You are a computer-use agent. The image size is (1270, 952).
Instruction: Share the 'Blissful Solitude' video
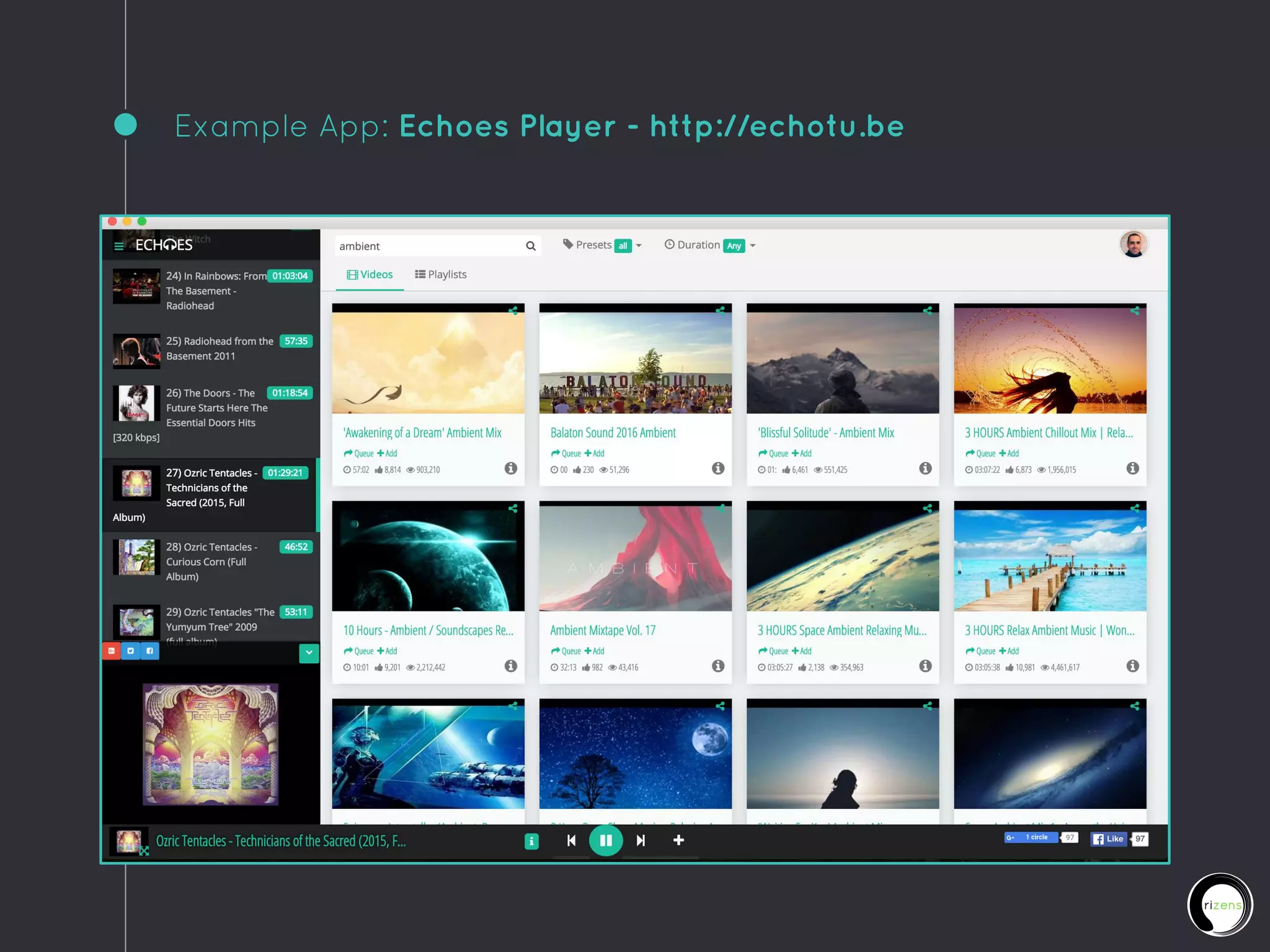(x=927, y=311)
